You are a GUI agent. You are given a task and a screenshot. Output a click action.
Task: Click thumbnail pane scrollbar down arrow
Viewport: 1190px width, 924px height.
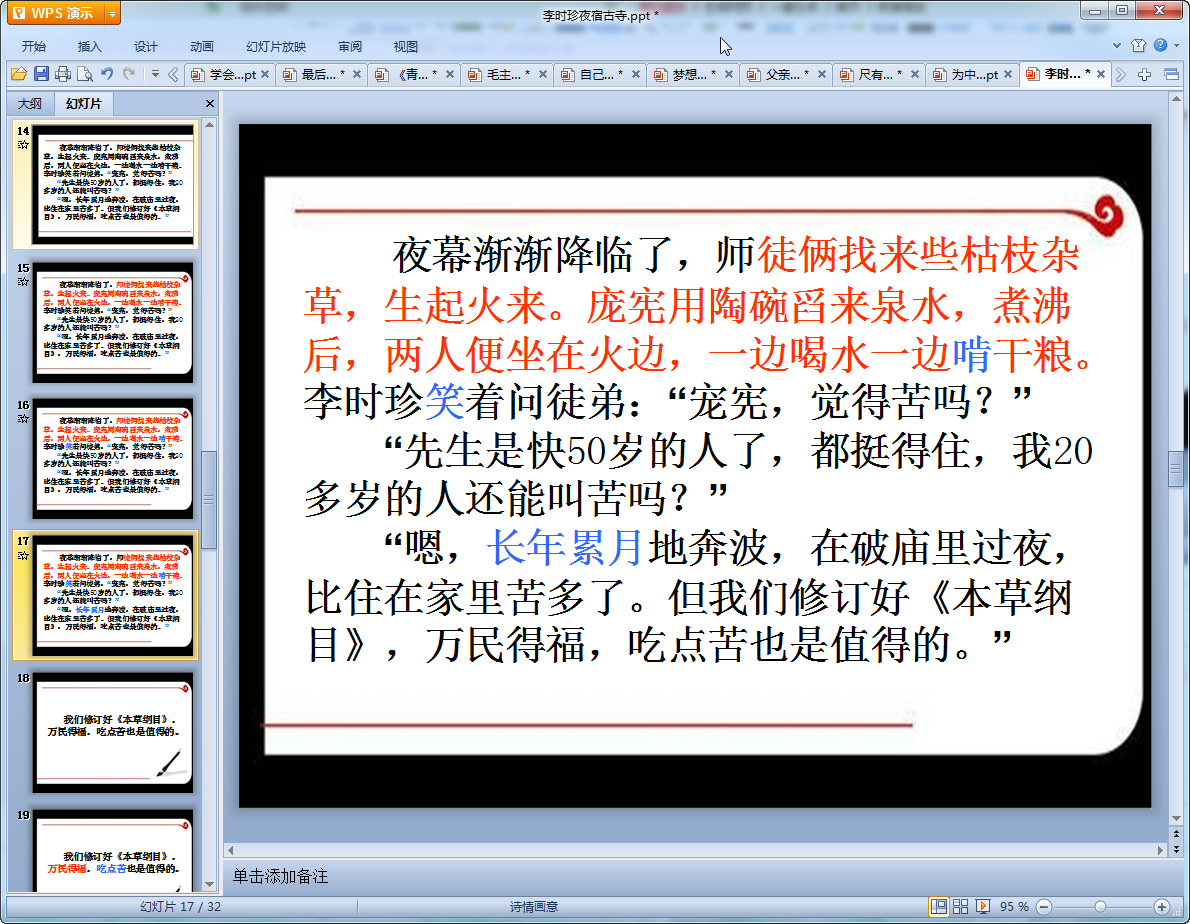[x=209, y=885]
